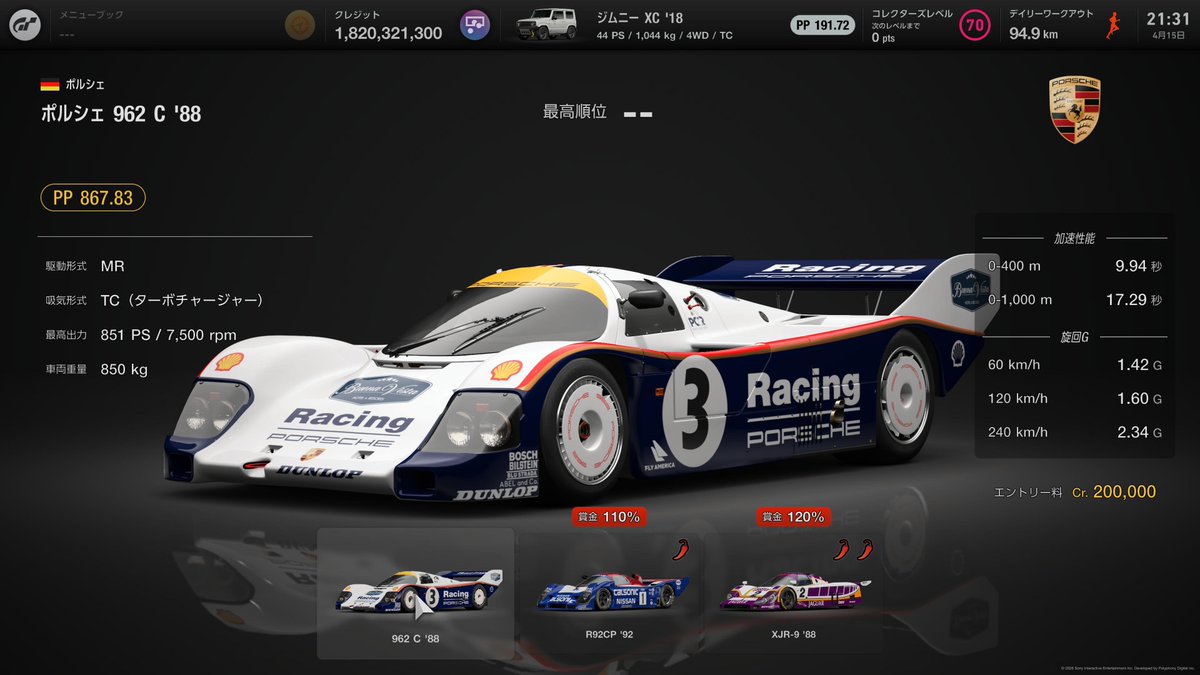Screen dimensions: 1200x675
Task: Click the 851 PS / 7,500 rpm power row
Action: pos(141,335)
